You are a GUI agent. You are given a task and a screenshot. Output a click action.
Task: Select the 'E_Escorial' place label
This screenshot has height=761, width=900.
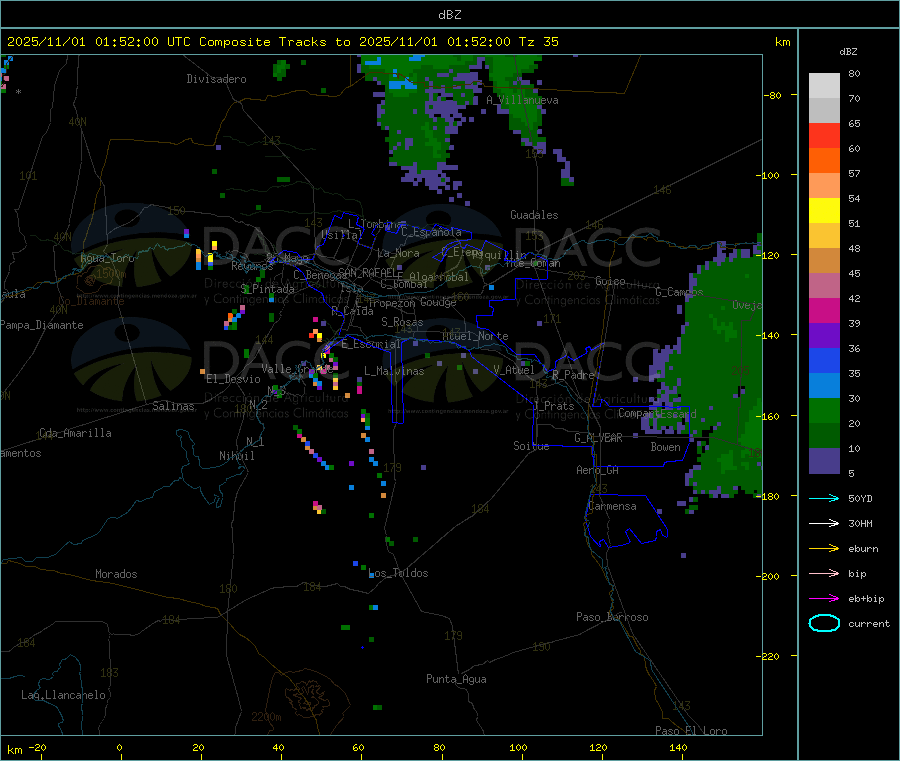pos(371,344)
